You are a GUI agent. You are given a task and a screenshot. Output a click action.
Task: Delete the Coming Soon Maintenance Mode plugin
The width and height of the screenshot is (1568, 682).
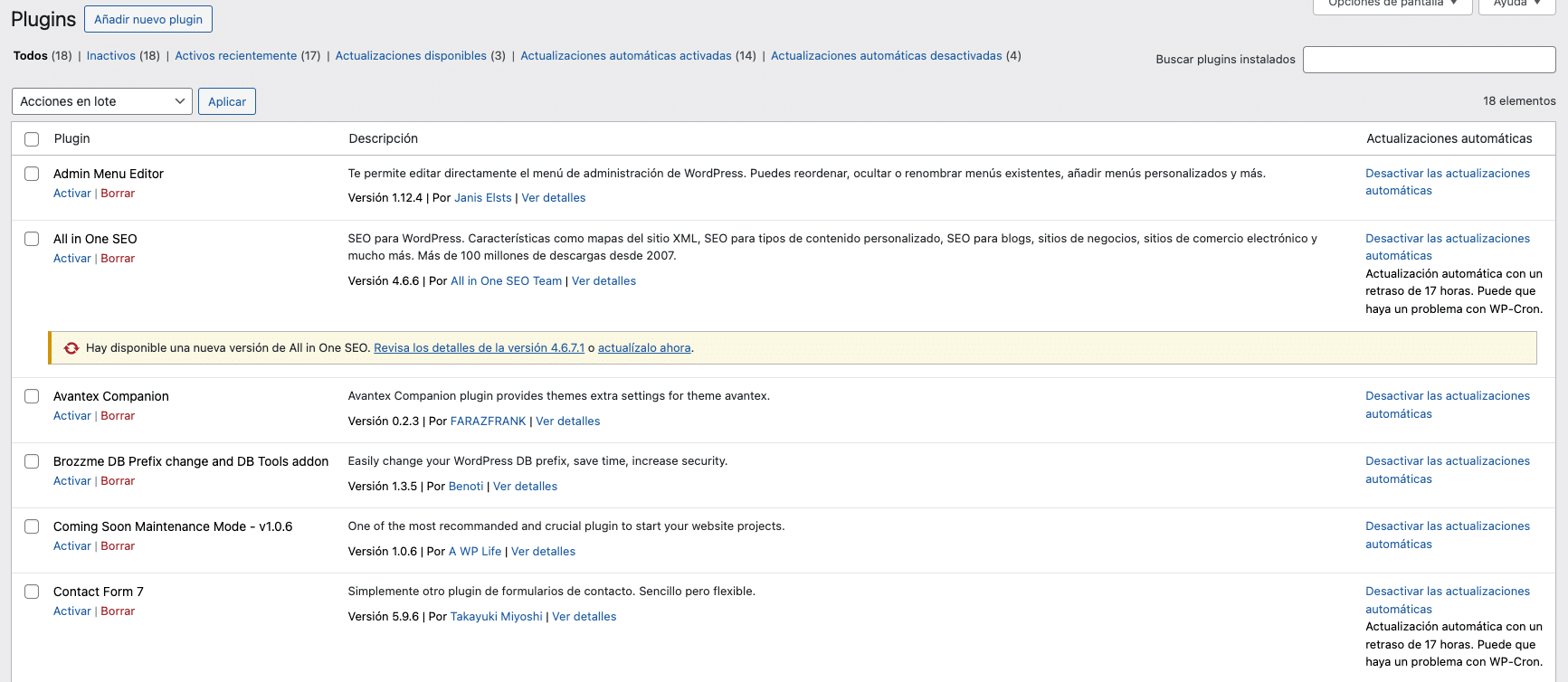click(118, 546)
